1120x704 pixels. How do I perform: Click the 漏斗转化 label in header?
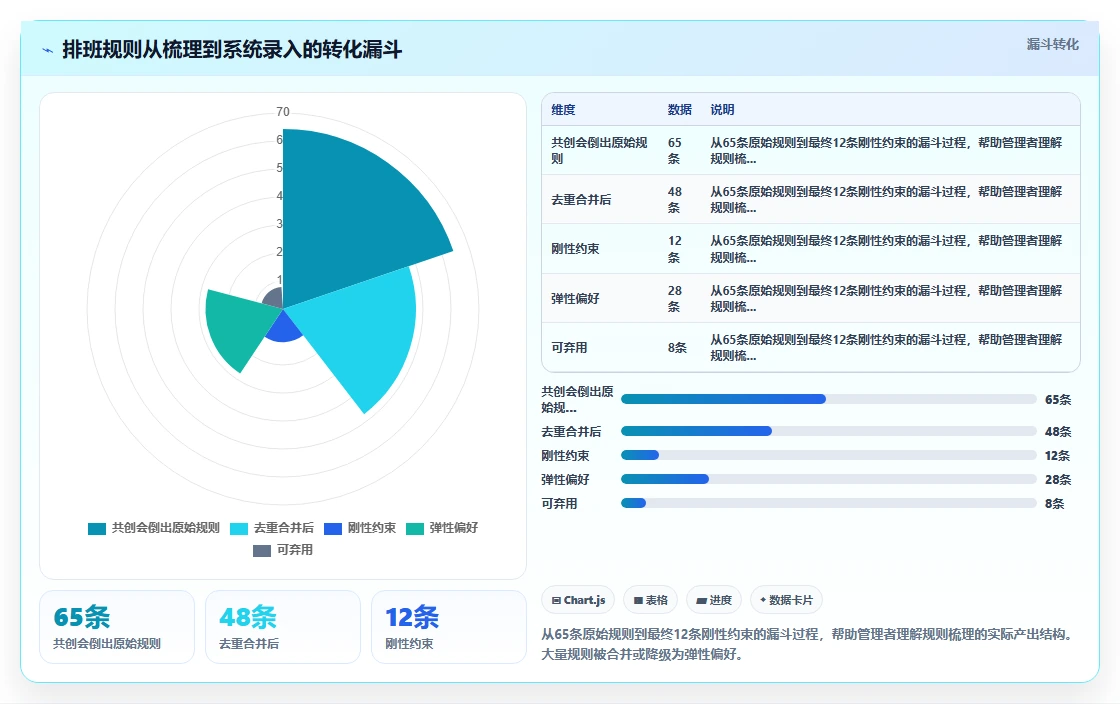(x=1052, y=44)
